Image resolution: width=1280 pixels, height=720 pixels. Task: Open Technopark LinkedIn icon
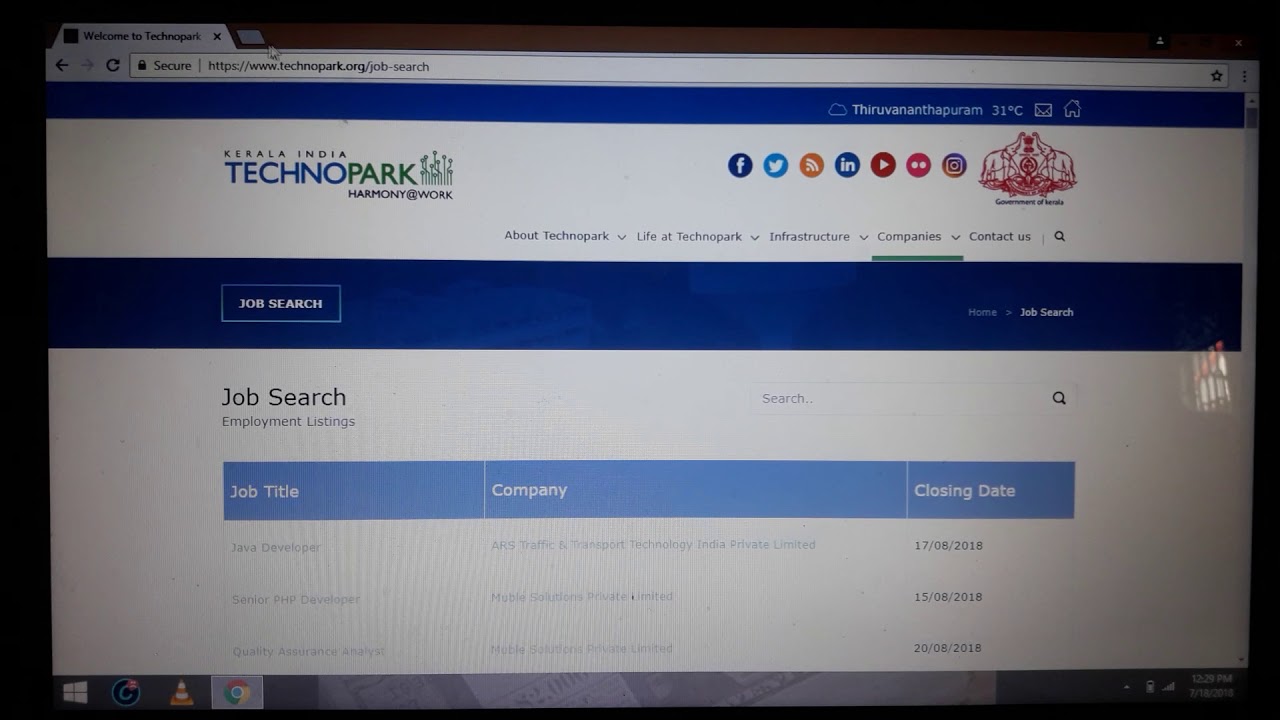point(847,166)
